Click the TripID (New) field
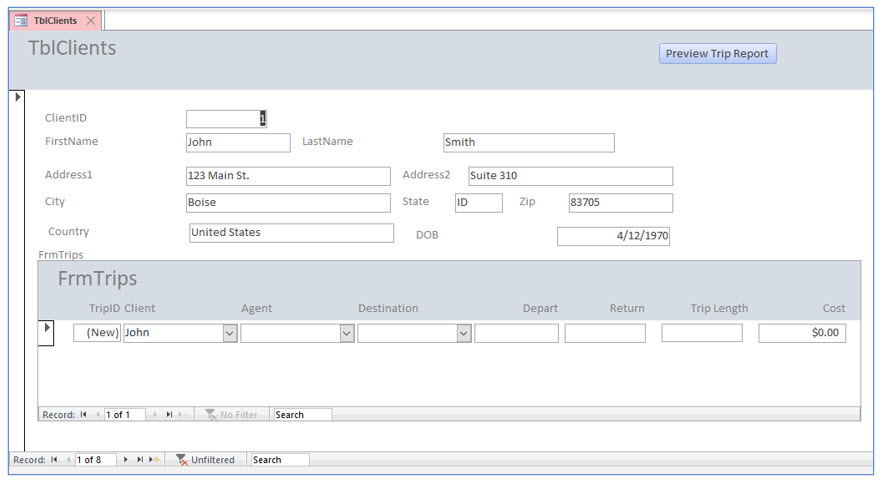Viewport: 882px width, 480px height. (x=97, y=333)
